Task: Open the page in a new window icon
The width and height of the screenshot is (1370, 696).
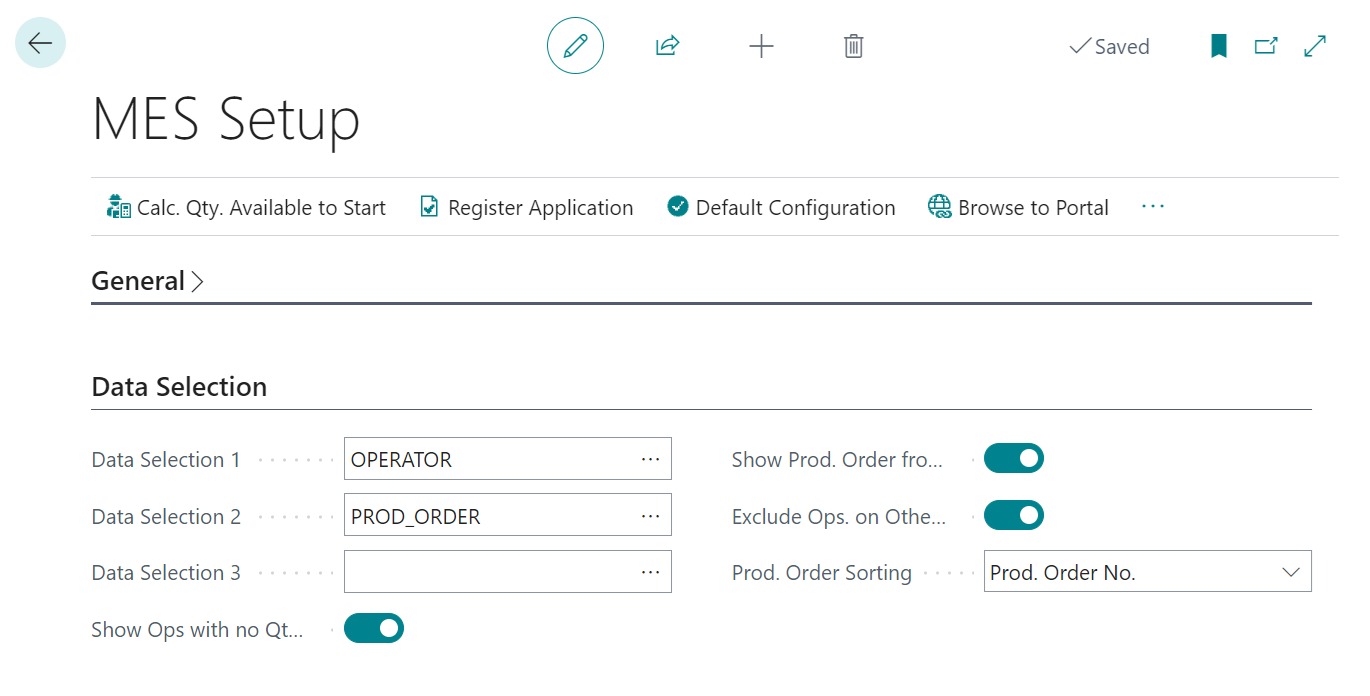Action: click(x=1266, y=46)
